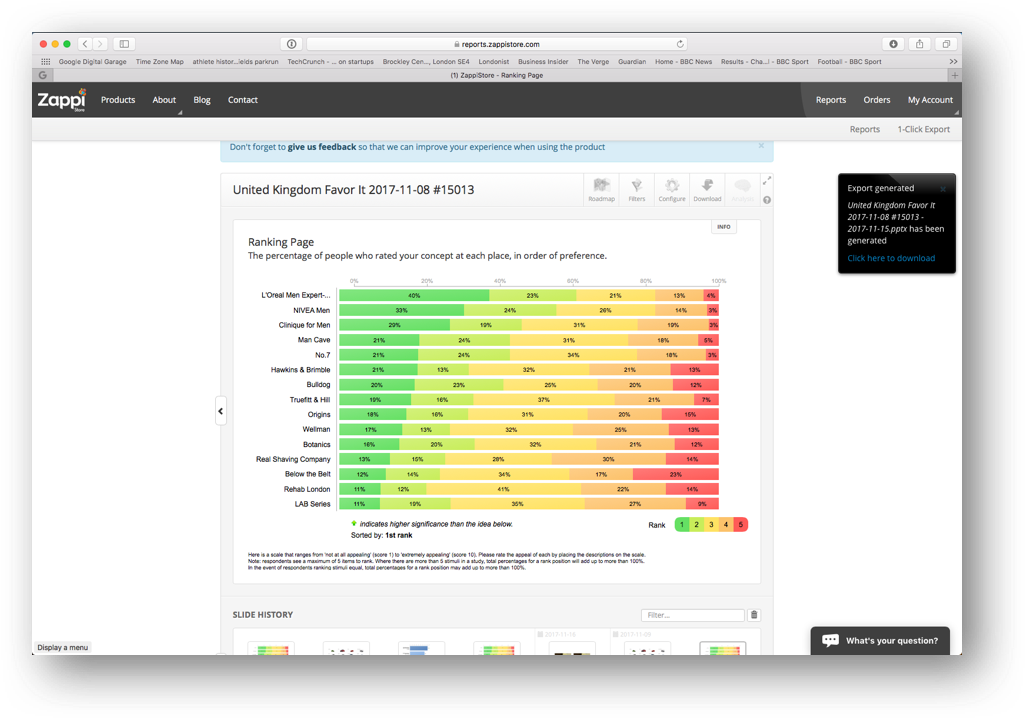Open the Filters tool

click(637, 190)
